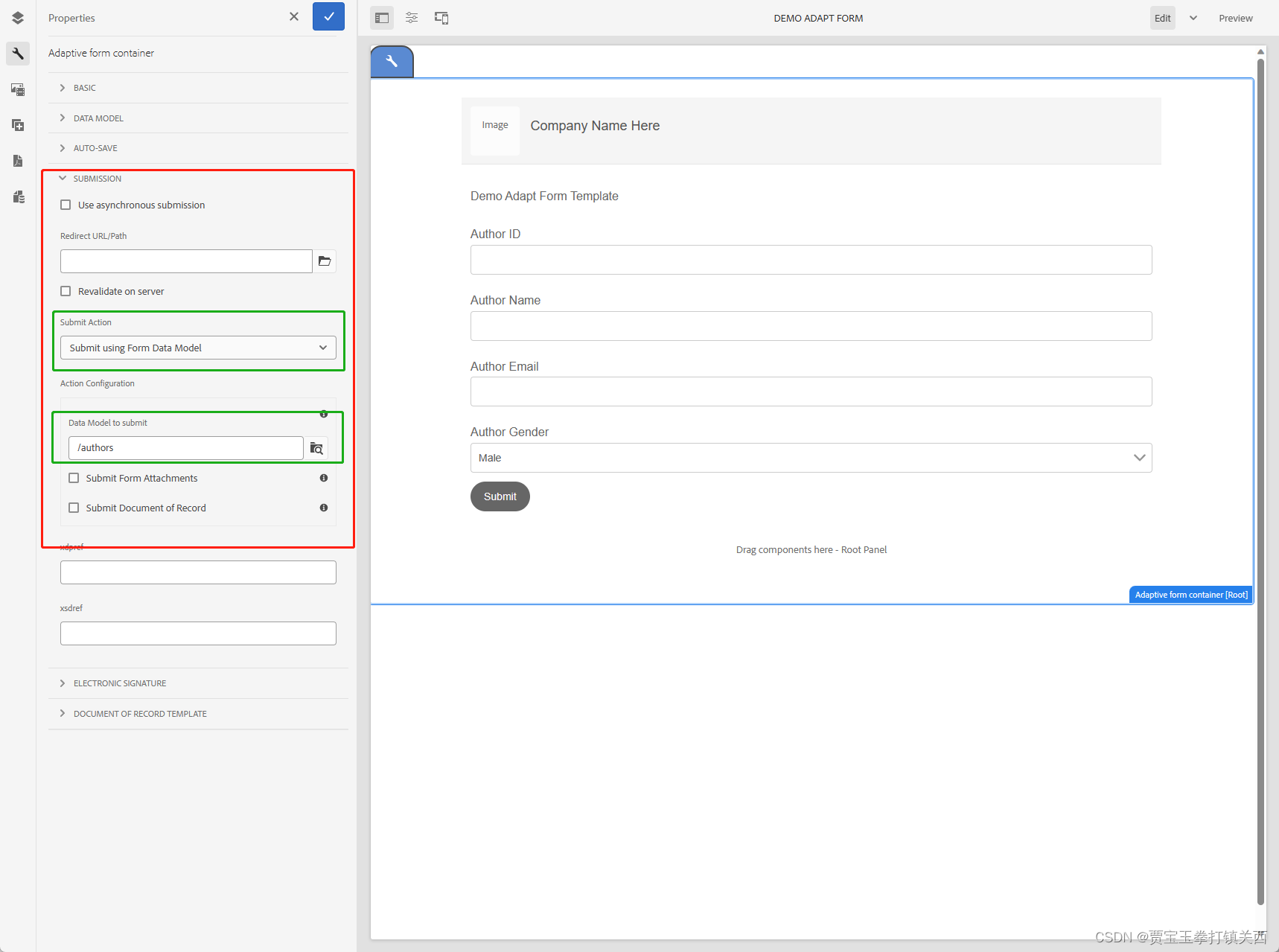Expand the ELECTRONIC SIGNATURE section
Screen dimensions: 1279x952
point(198,683)
